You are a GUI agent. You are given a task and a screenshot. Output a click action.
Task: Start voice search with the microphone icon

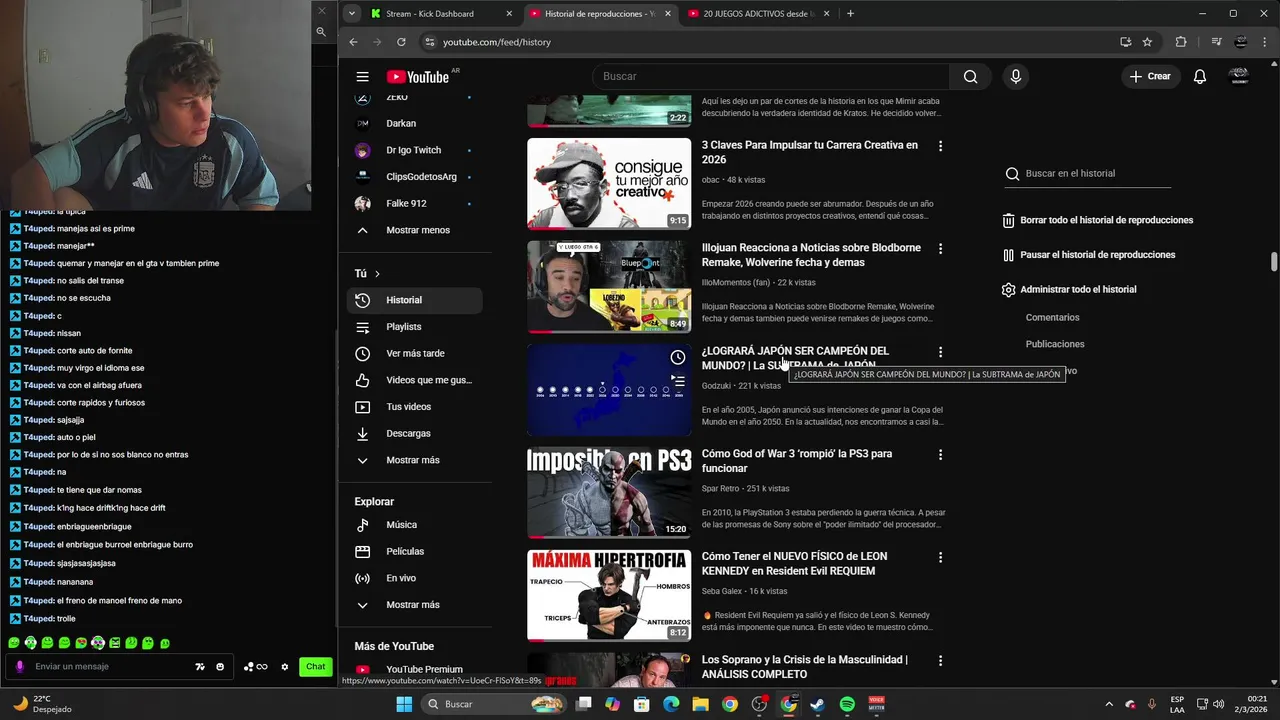click(1015, 77)
